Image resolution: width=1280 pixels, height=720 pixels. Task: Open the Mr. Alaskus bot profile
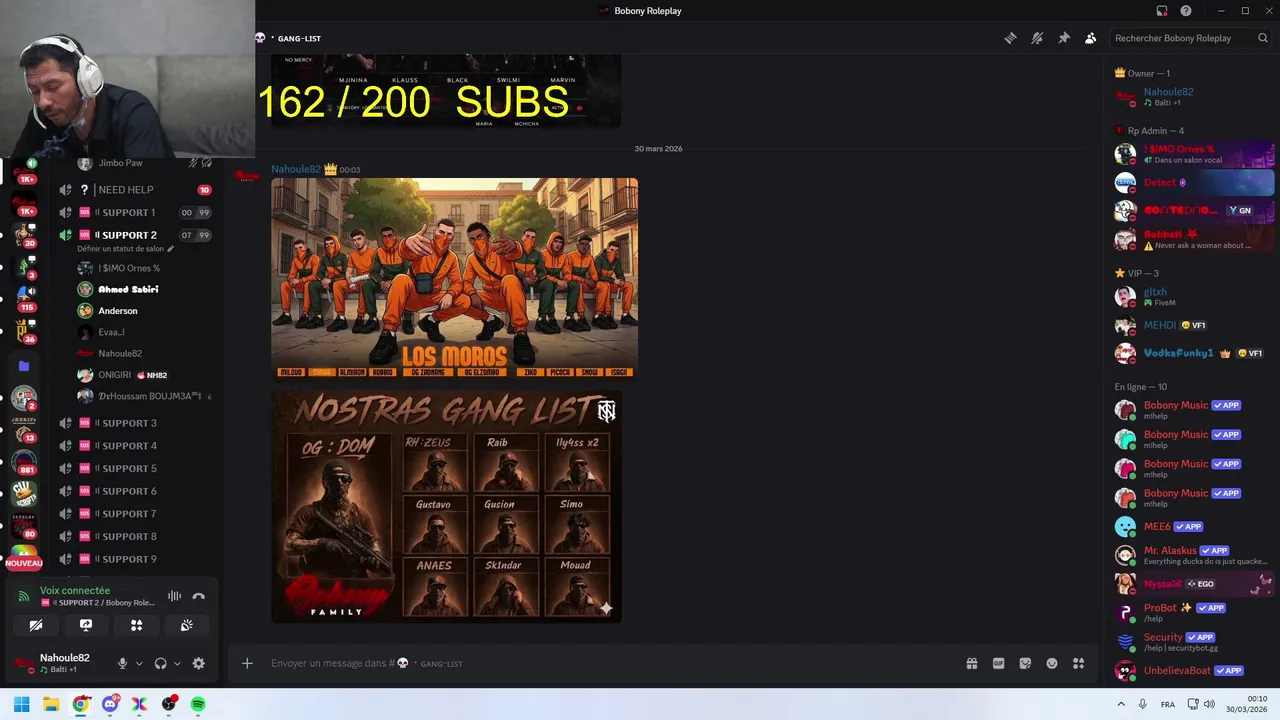click(x=1194, y=555)
